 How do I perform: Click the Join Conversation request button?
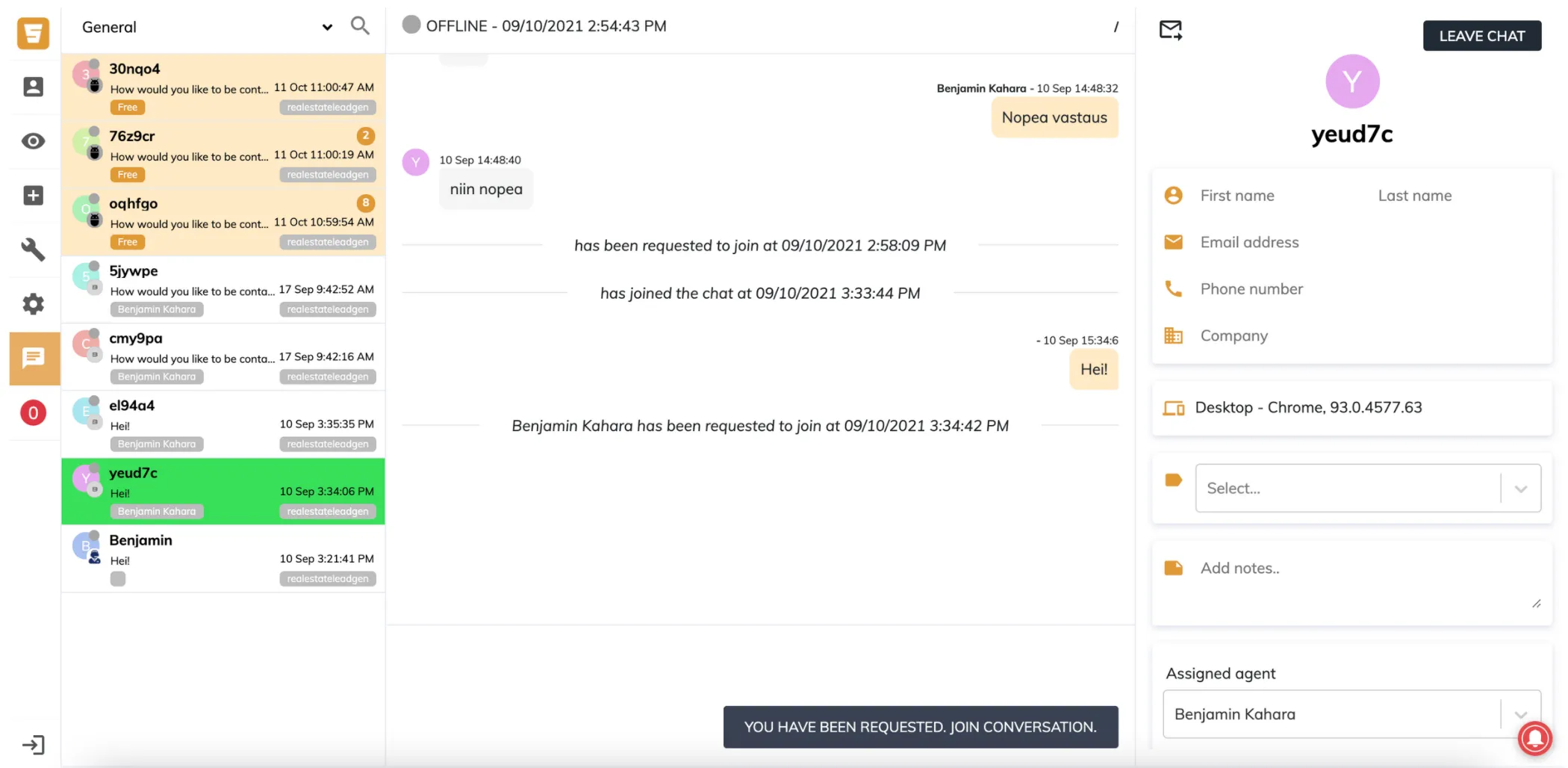tap(921, 727)
